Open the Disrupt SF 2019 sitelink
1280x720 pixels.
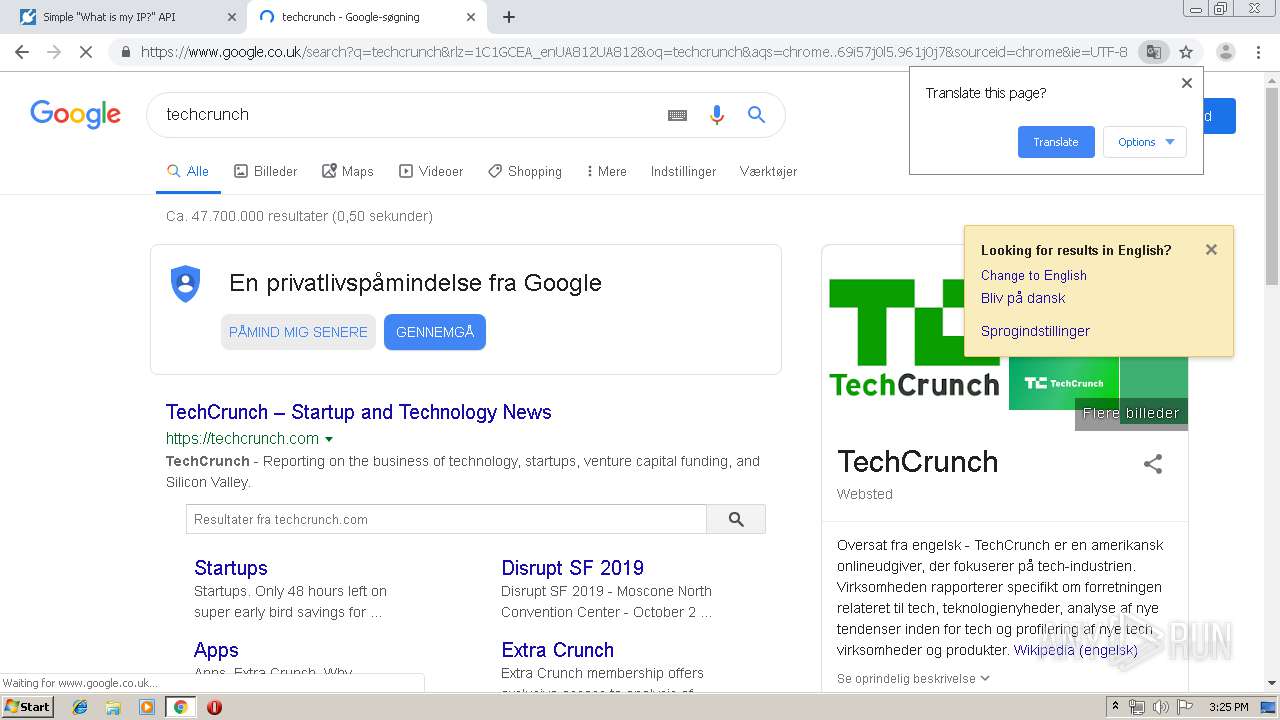(573, 568)
